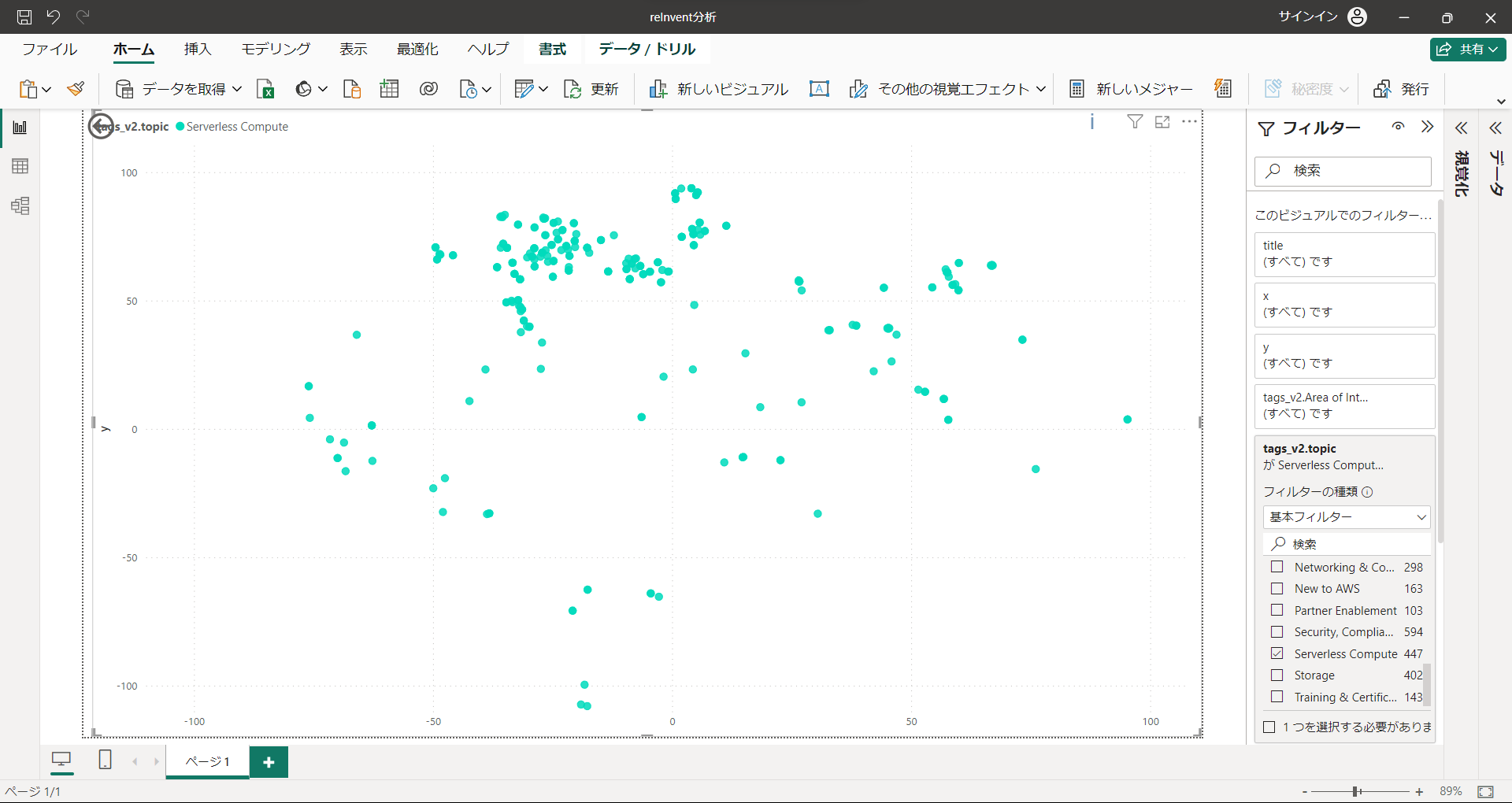Viewport: 1512px width, 803px height.
Task: Switch to the 挿入 ribbon tab
Action: [198, 49]
